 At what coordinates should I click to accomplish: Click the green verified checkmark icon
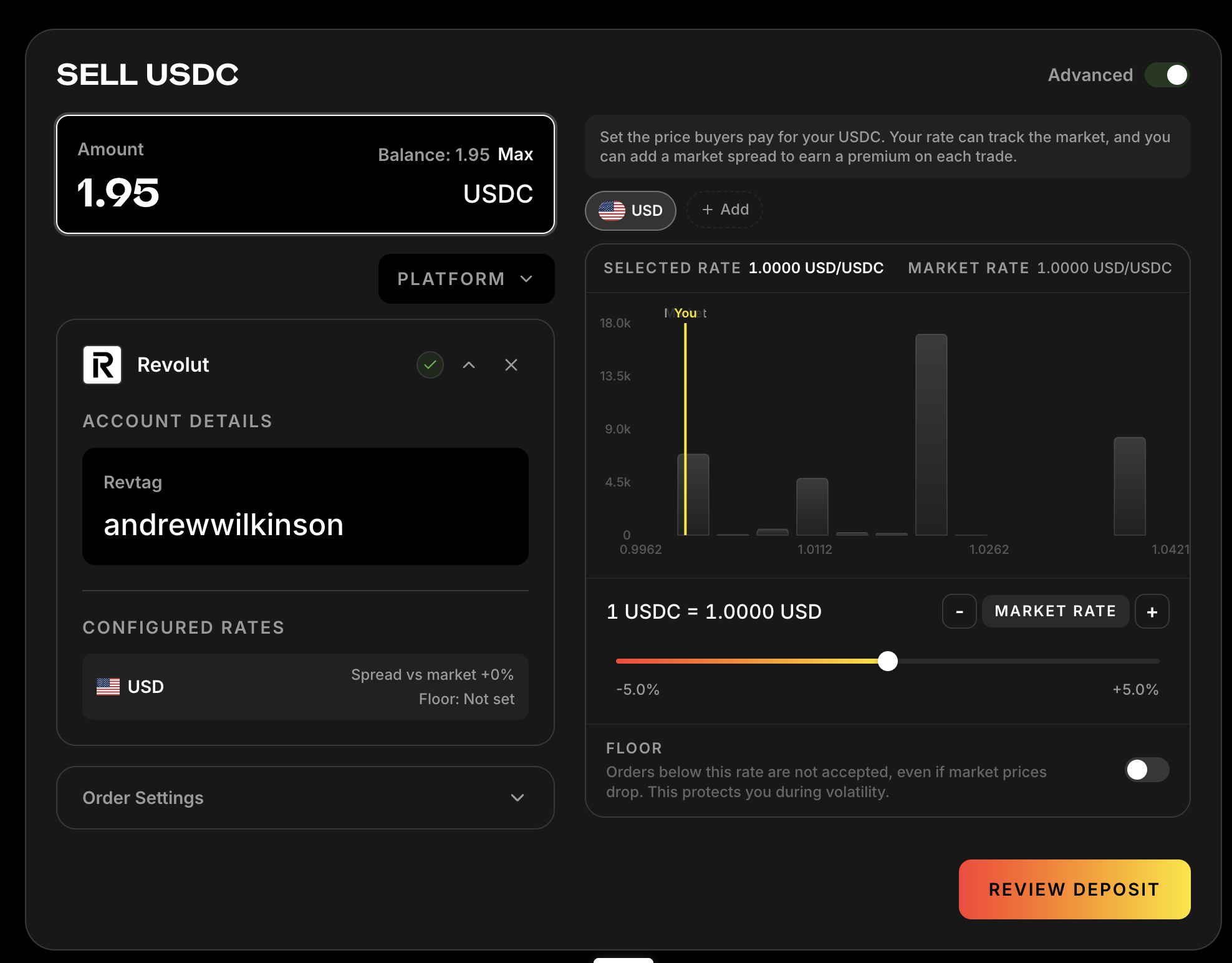(430, 365)
